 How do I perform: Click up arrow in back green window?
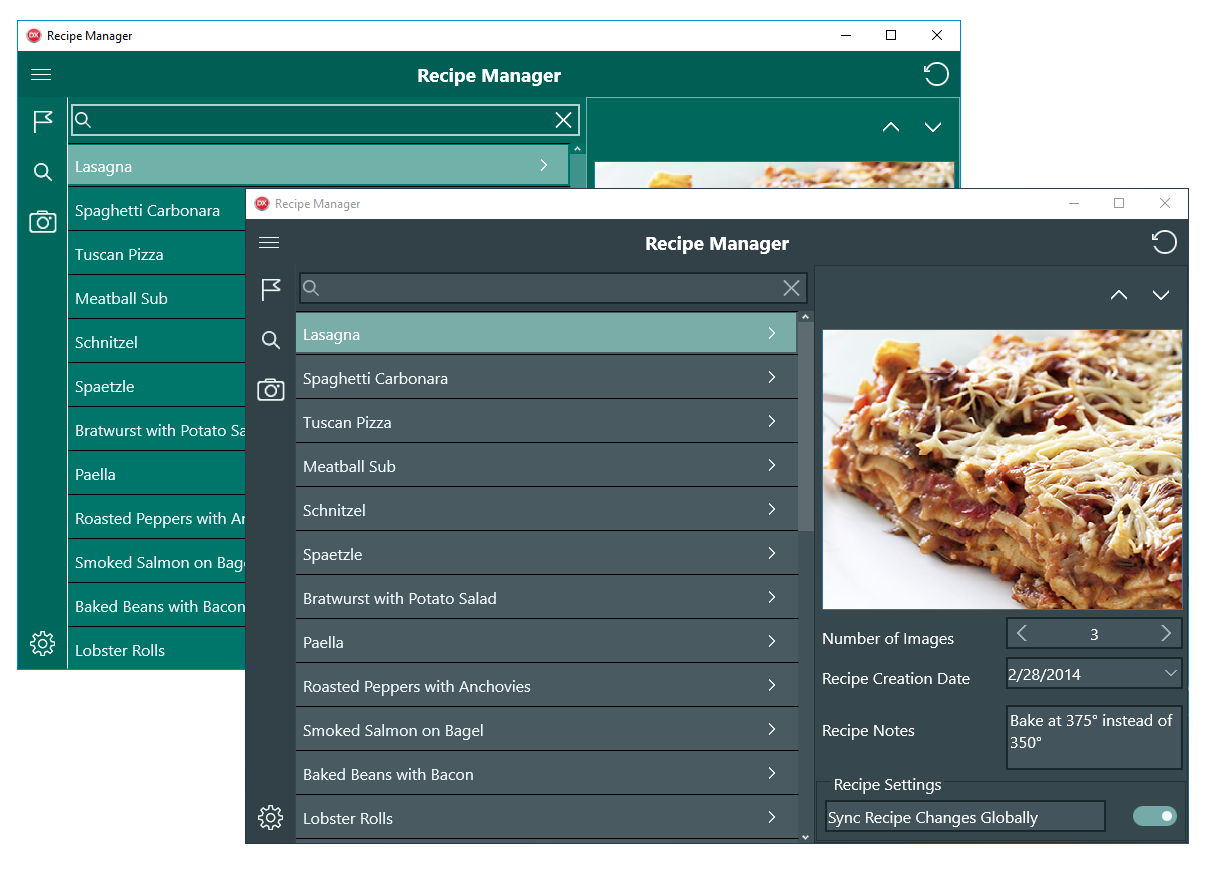click(x=891, y=127)
